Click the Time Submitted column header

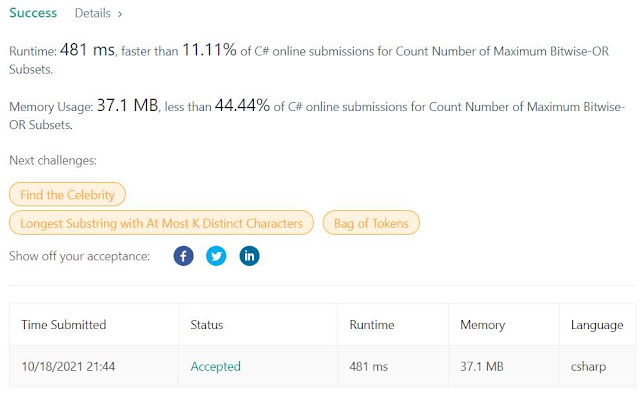pyautogui.click(x=64, y=324)
